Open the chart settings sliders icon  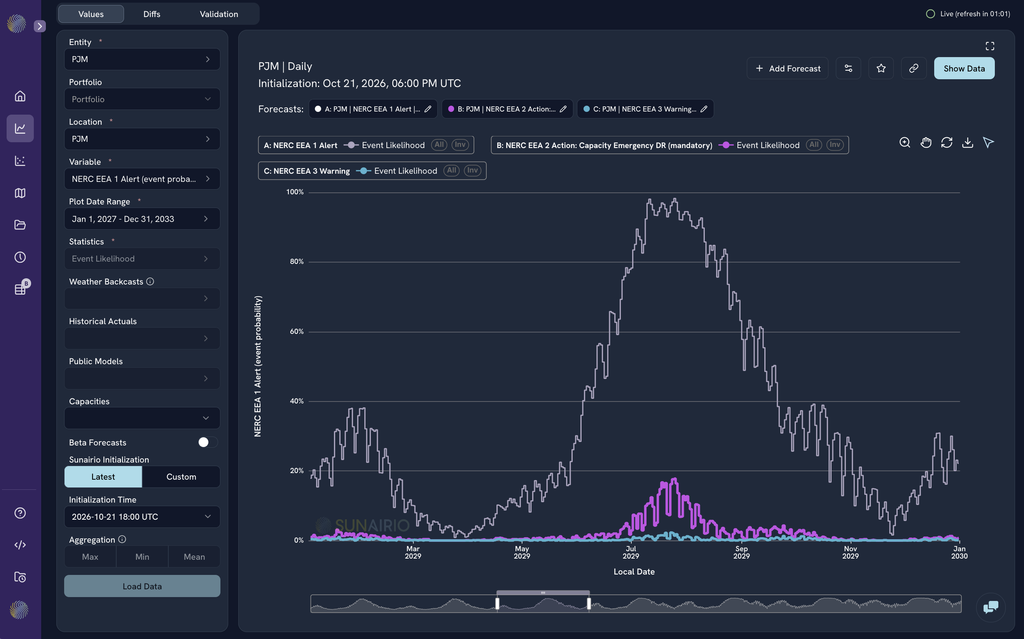[x=848, y=69]
